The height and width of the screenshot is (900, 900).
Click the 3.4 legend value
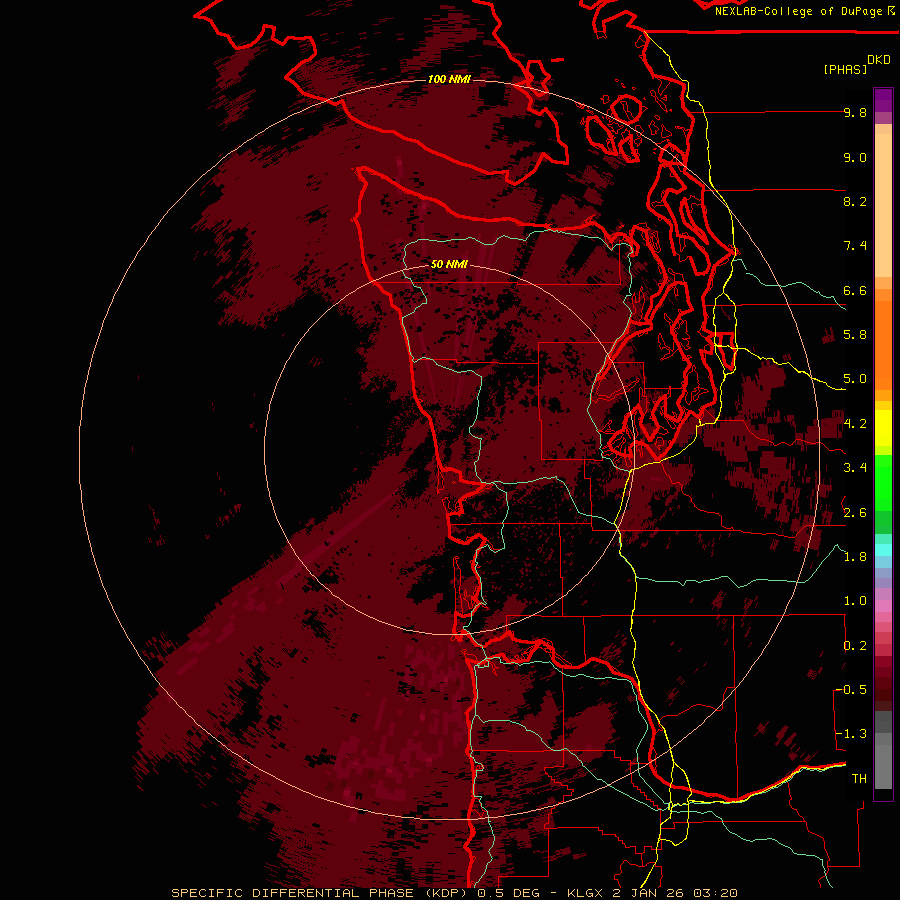855,468
